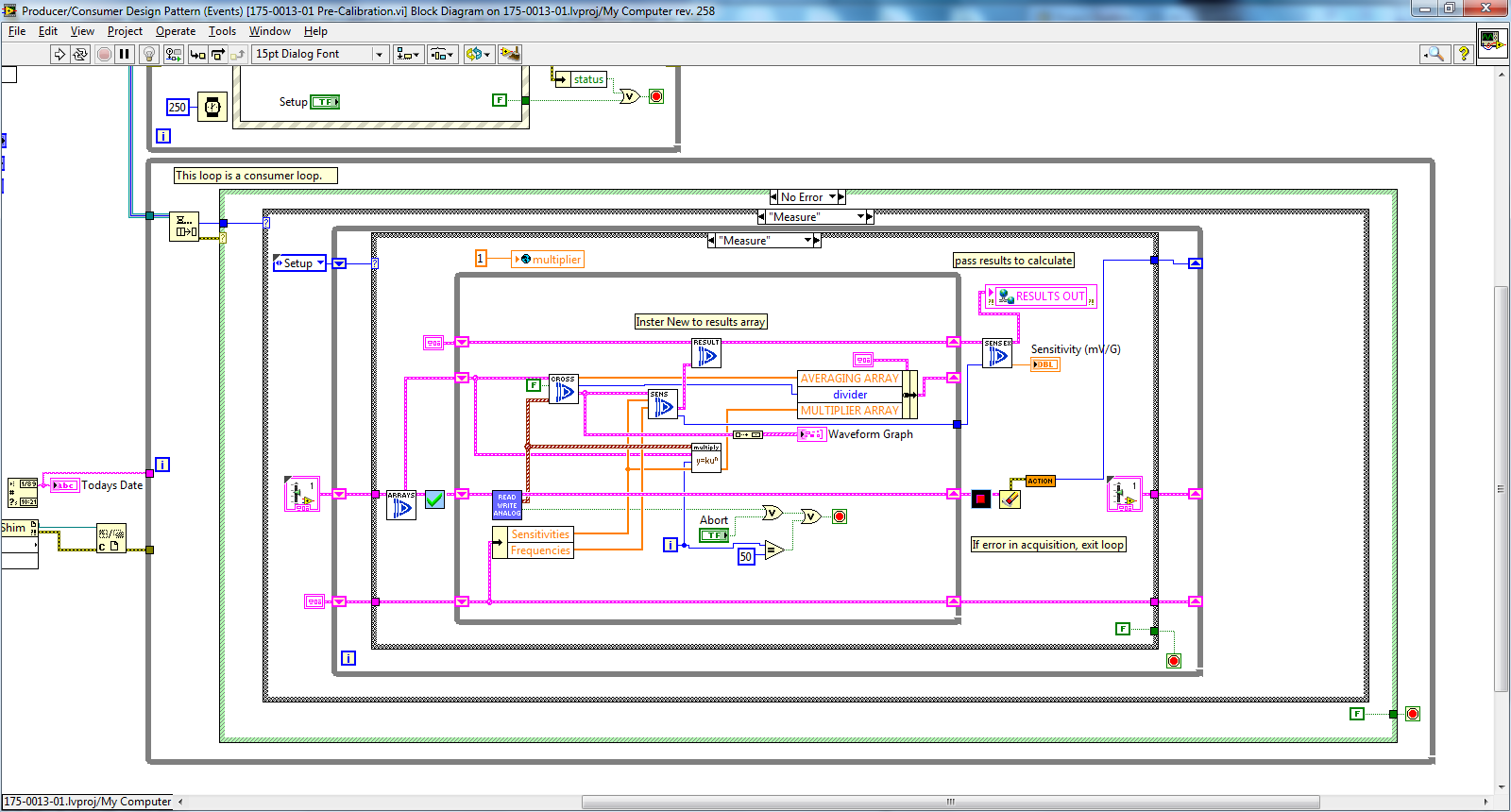Open the Tools menu
The width and height of the screenshot is (1511, 812).
222,31
